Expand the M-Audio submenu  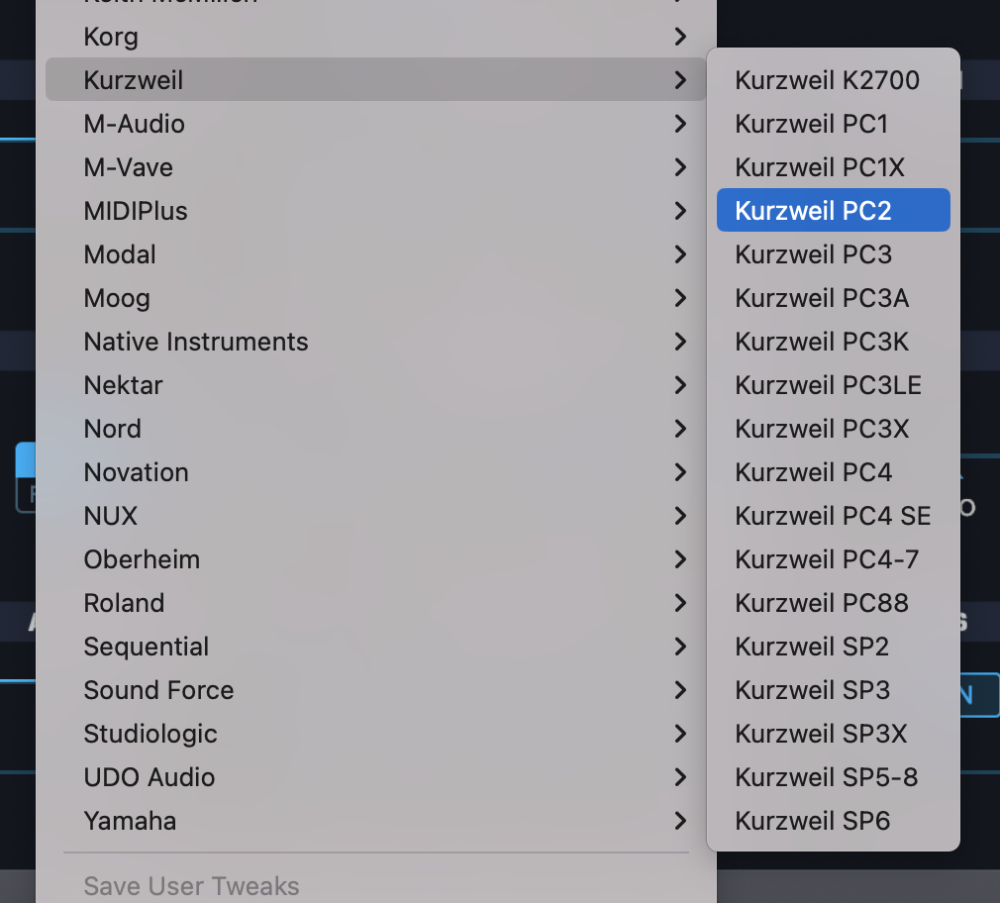pyautogui.click(x=134, y=124)
